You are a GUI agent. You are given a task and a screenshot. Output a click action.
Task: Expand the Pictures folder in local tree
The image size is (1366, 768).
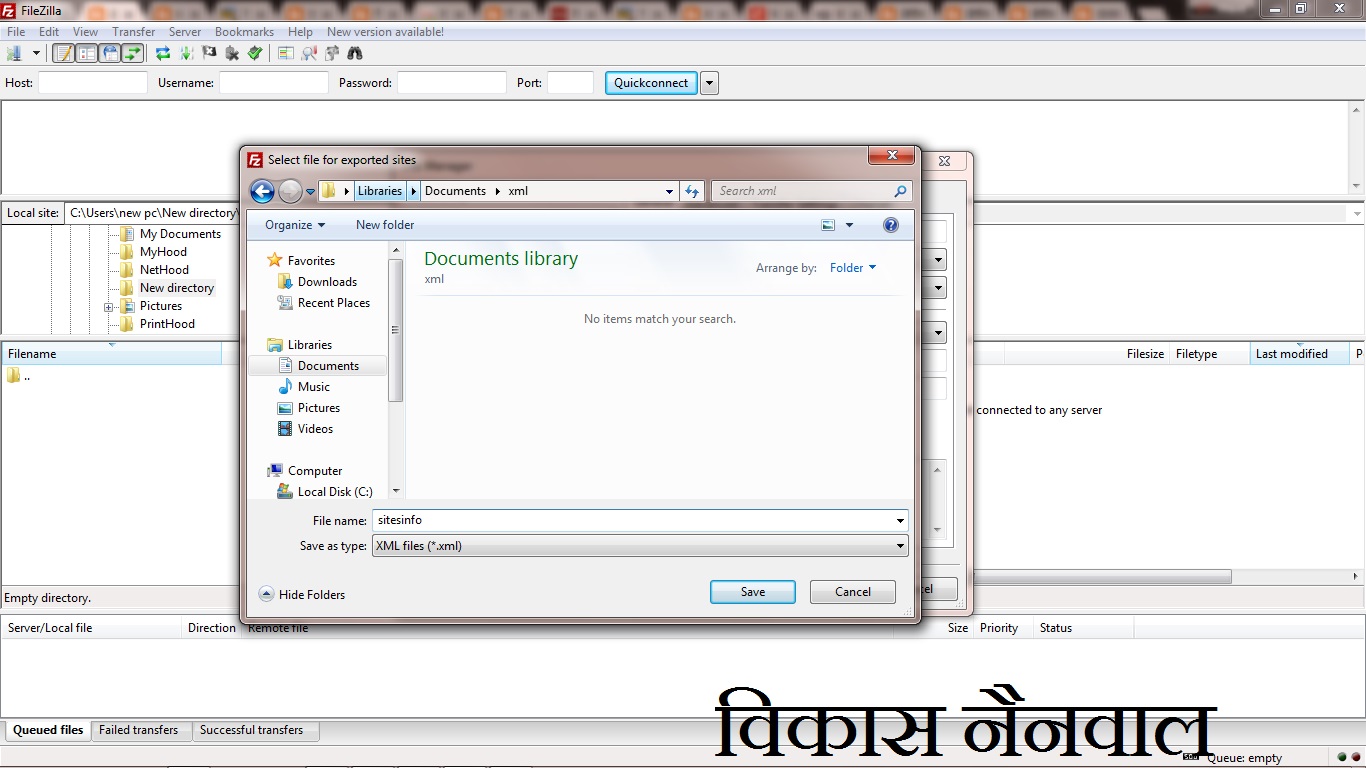point(108,307)
